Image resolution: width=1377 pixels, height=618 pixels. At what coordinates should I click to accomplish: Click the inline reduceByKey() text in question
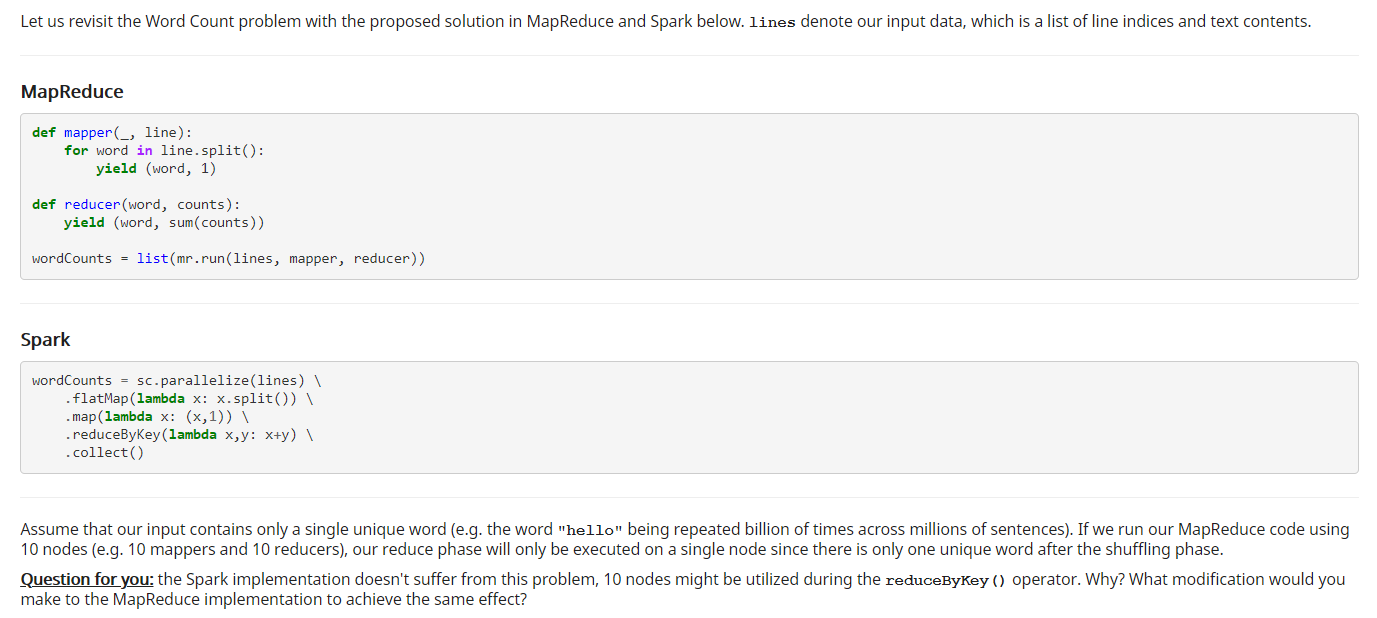tap(946, 580)
